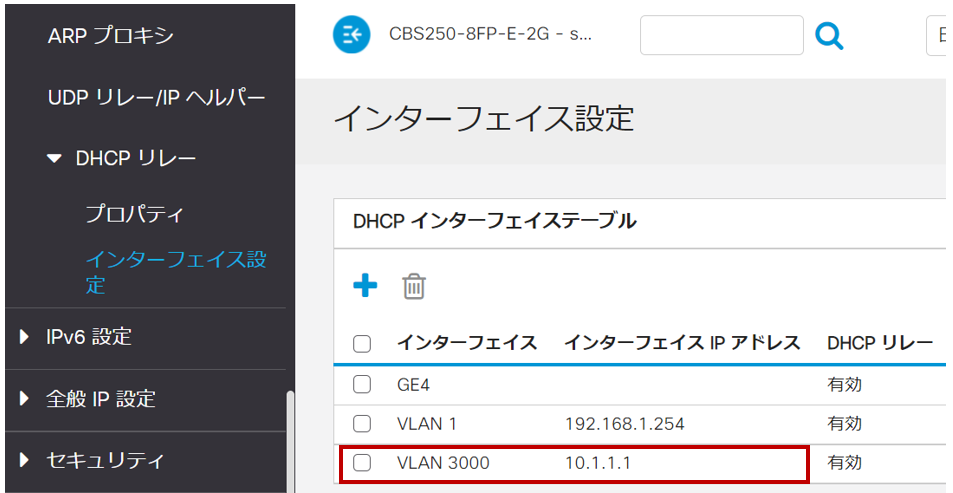The width and height of the screenshot is (953, 493).
Task: Check the GE4 row checkbox
Action: point(362,384)
